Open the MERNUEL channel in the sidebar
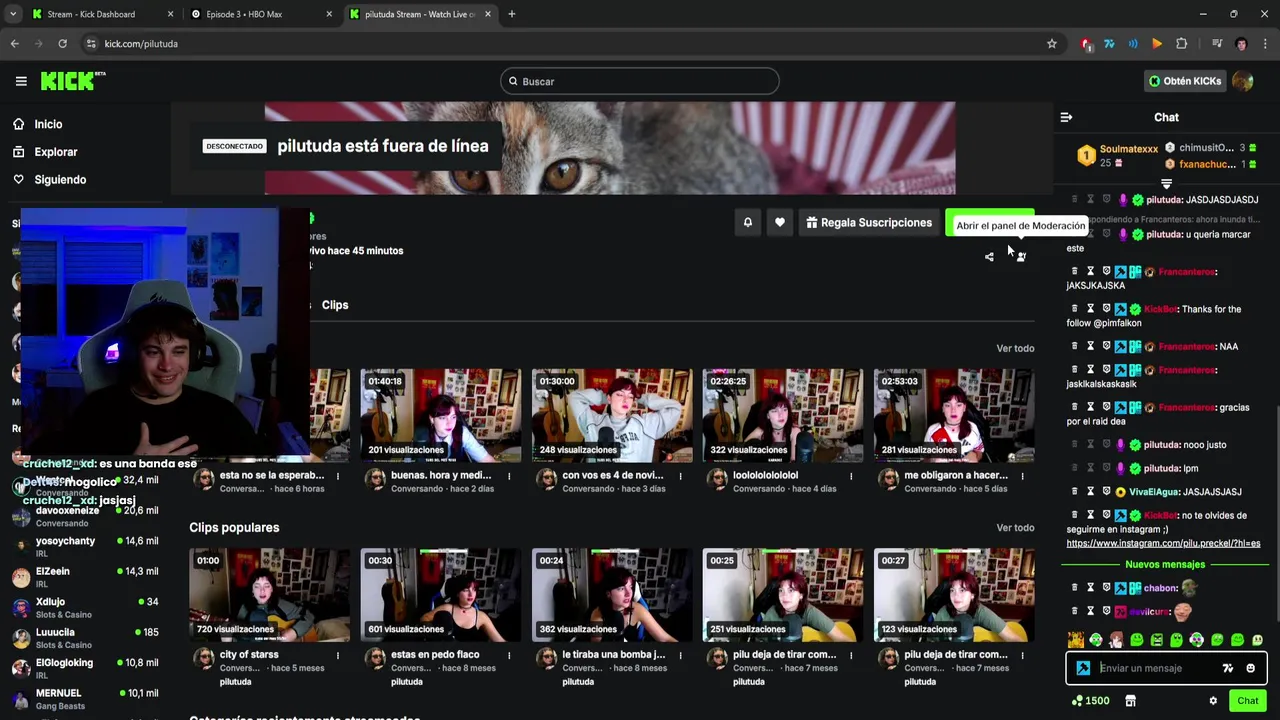The height and width of the screenshot is (720, 1280). click(x=85, y=699)
